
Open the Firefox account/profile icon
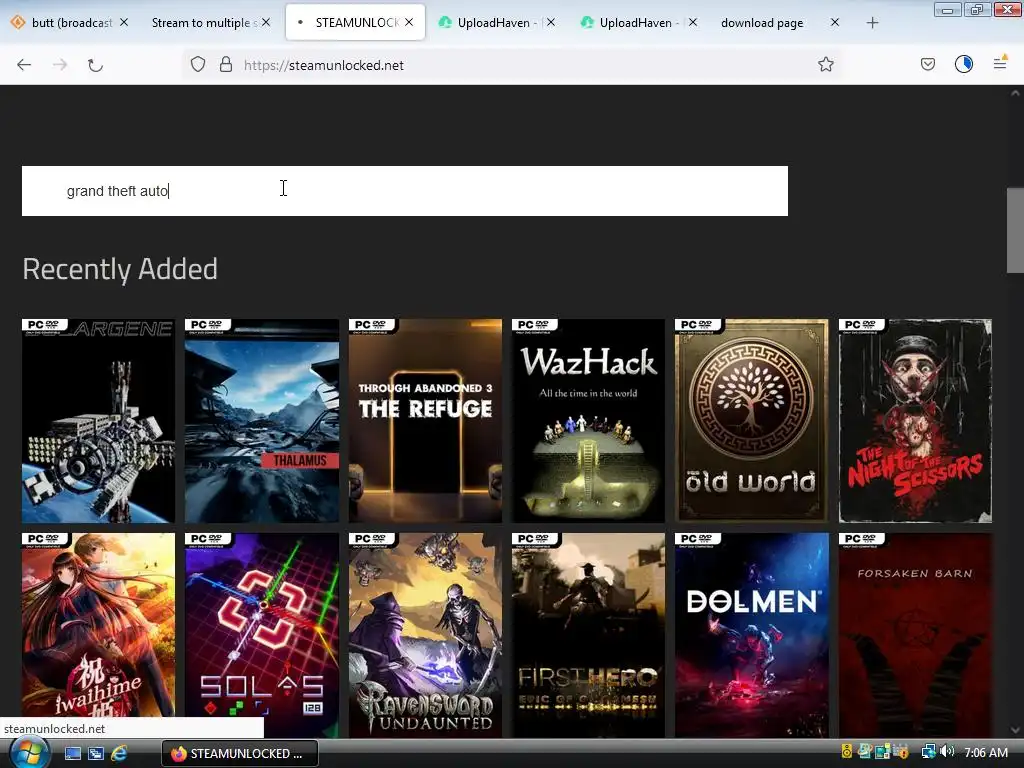coord(964,64)
